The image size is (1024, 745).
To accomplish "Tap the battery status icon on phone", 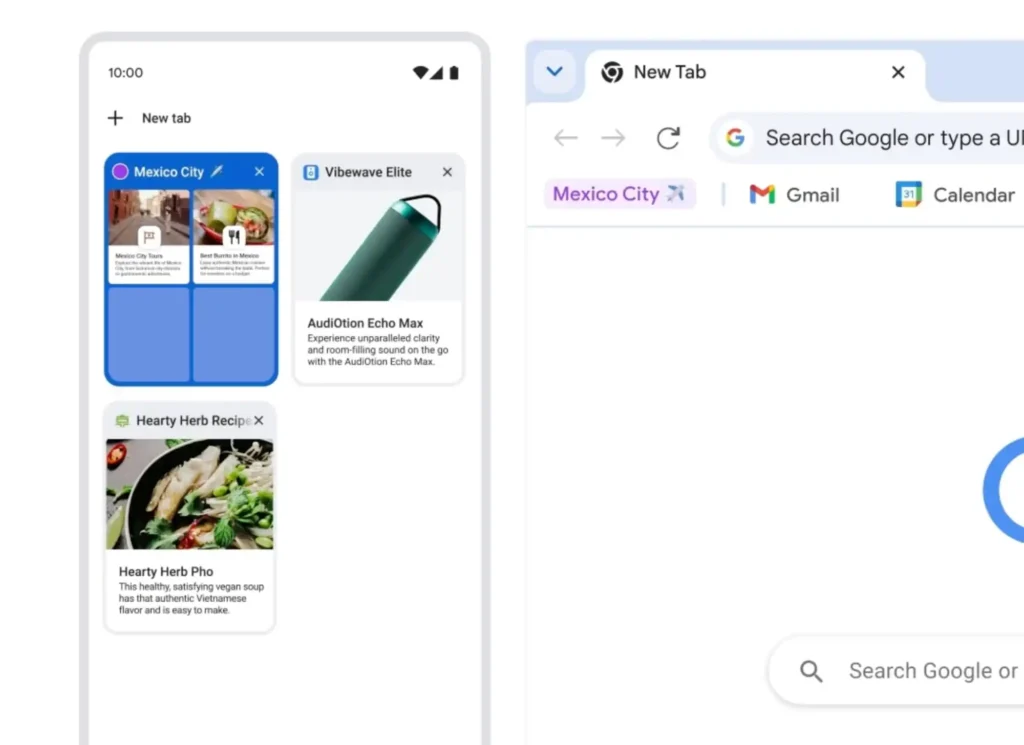I will pos(454,72).
